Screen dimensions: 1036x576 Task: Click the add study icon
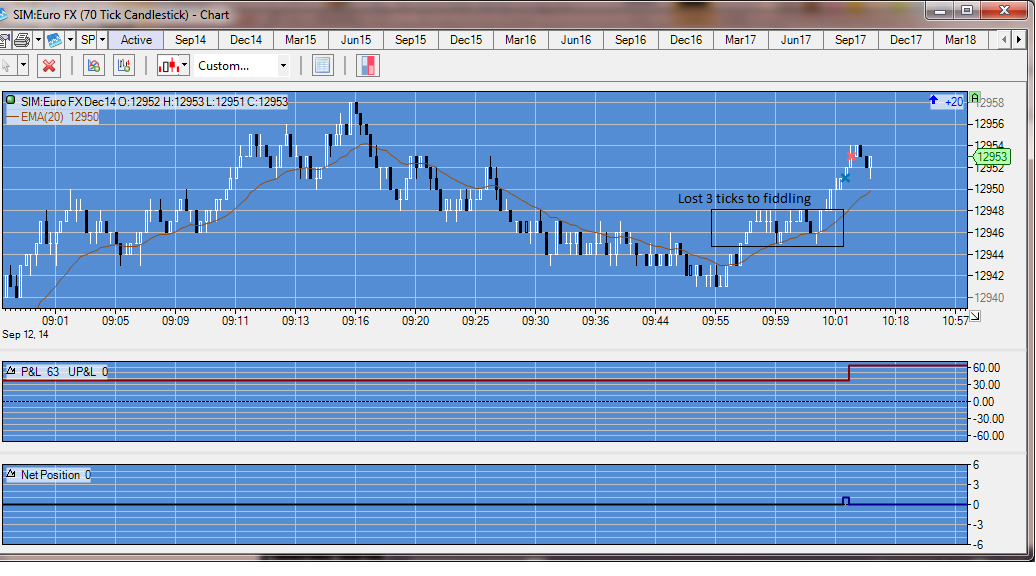pos(94,65)
